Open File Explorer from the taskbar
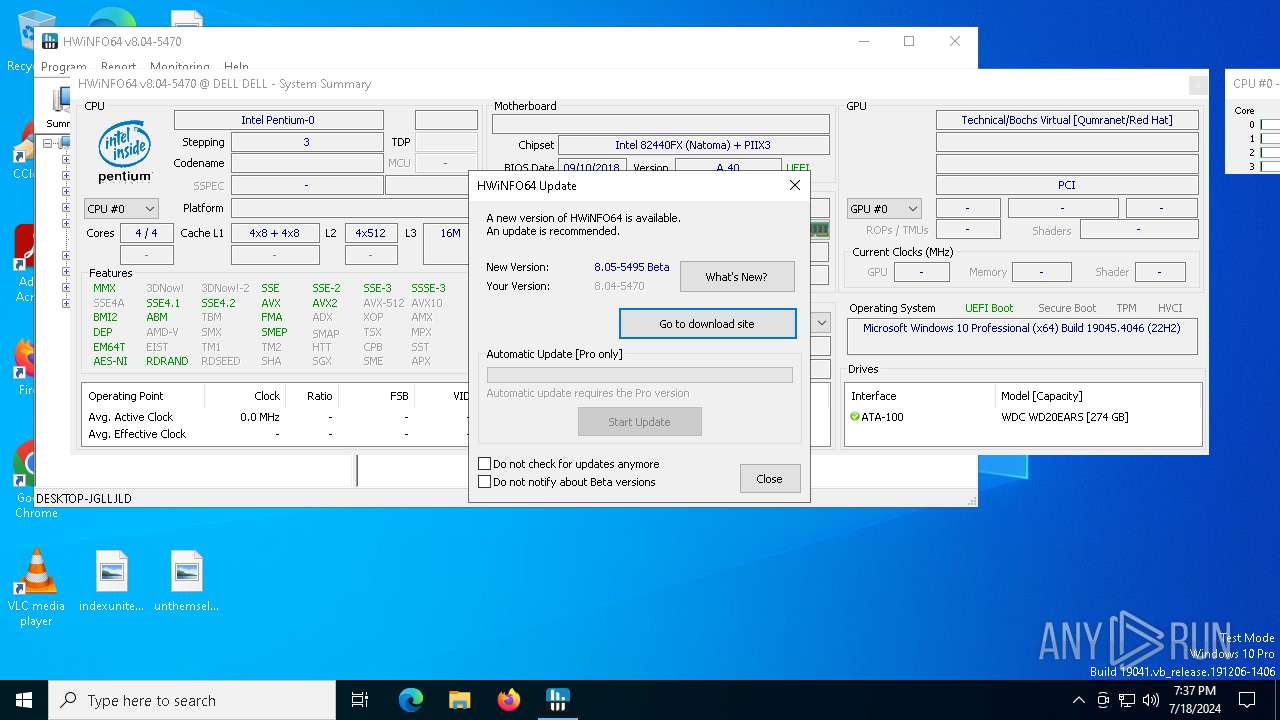Screen dimensions: 1280x720 [459, 700]
